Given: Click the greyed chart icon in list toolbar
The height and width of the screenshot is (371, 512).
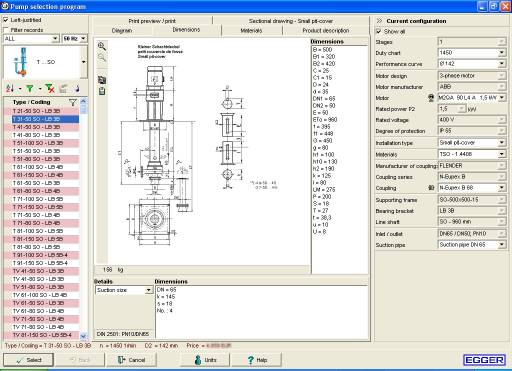Looking at the screenshot, I should point(63,88).
